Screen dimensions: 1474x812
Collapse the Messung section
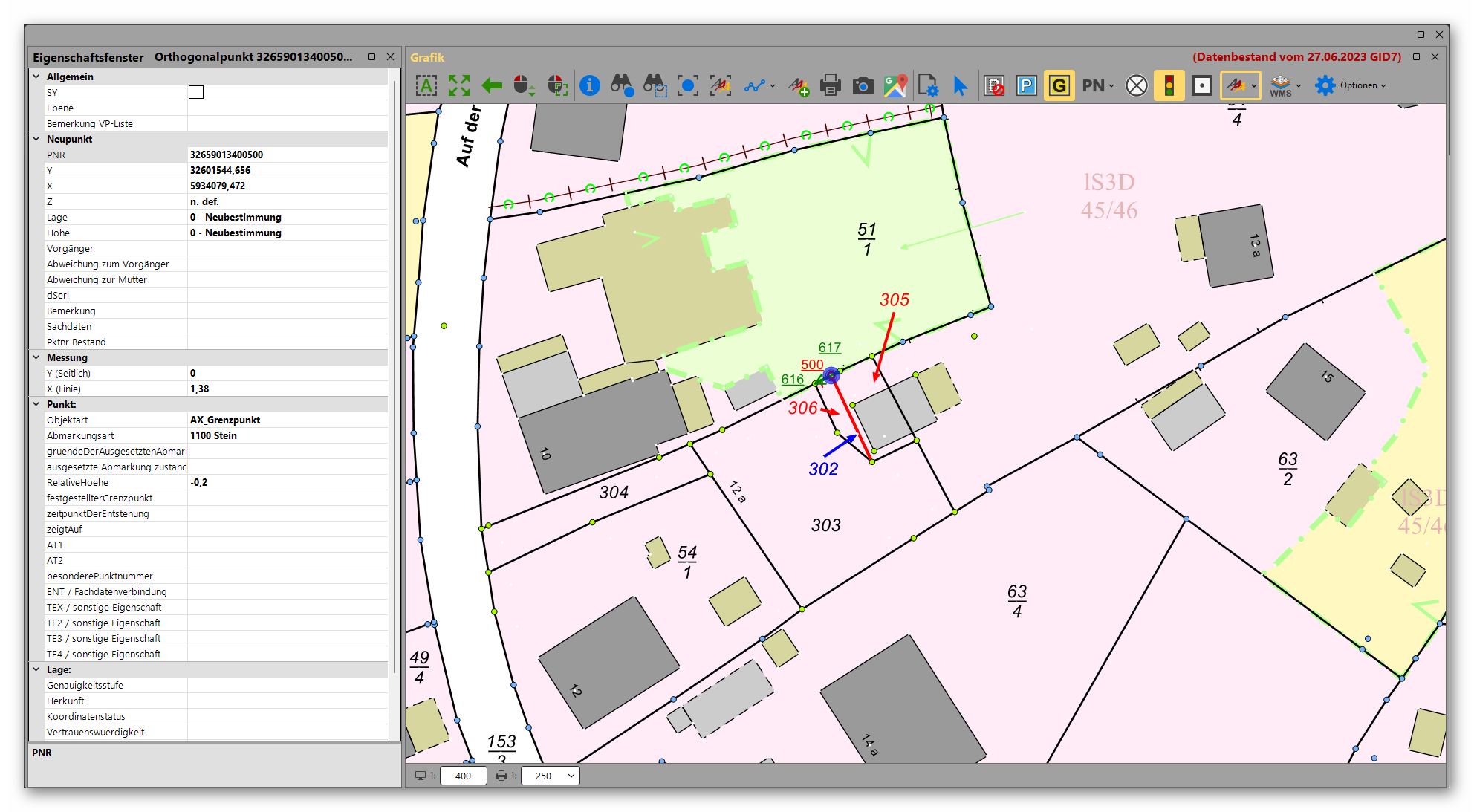(x=36, y=357)
